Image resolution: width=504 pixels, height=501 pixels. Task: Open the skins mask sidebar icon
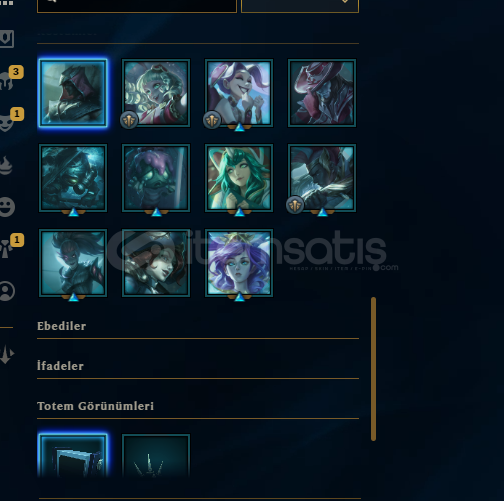click(x=7, y=123)
